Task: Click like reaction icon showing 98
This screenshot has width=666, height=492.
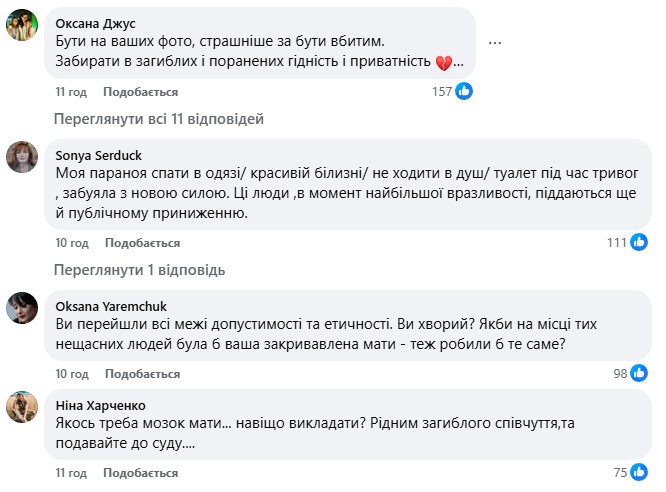Action: [640, 373]
